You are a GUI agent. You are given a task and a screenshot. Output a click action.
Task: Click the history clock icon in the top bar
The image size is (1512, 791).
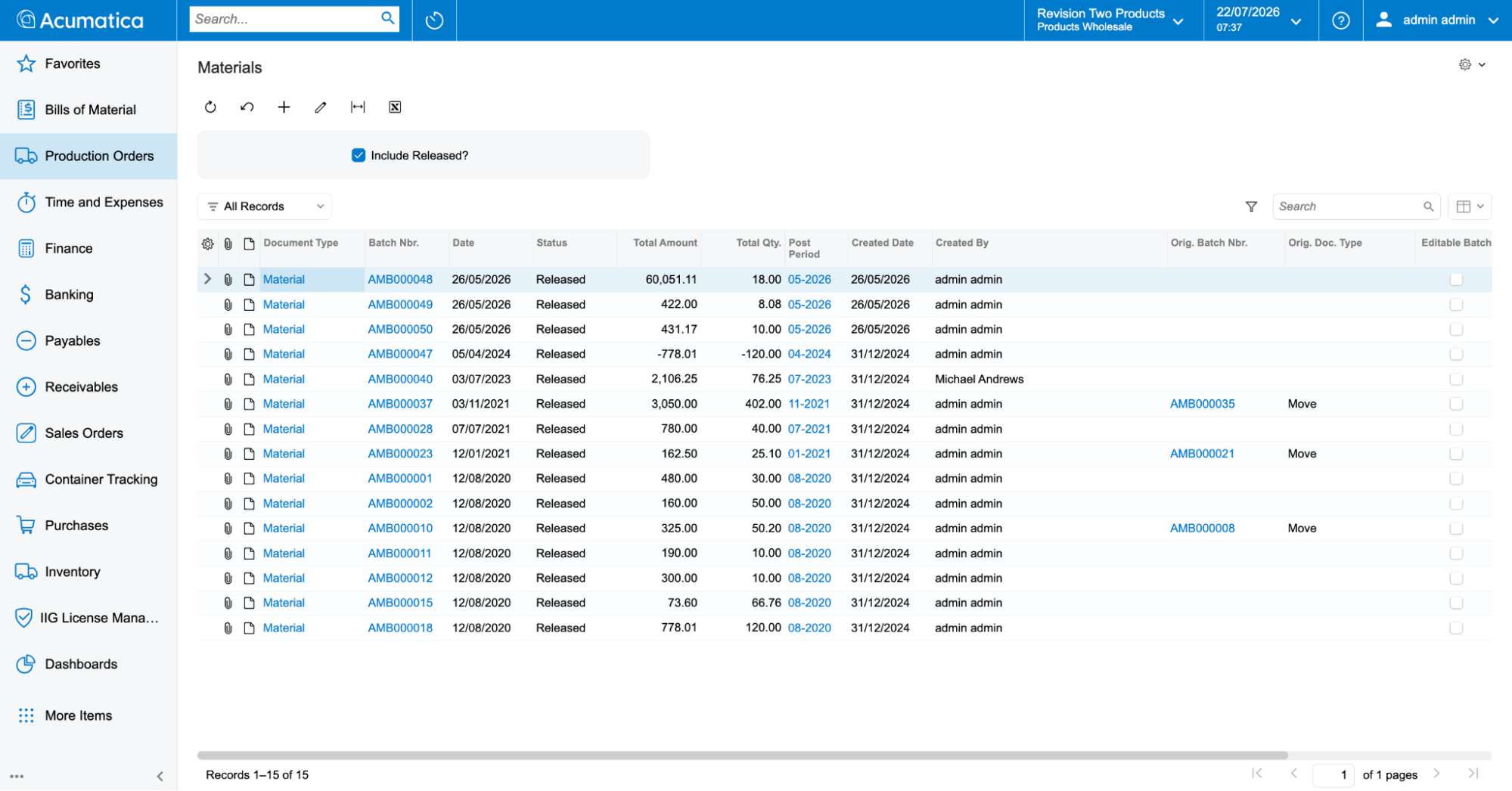(x=434, y=20)
